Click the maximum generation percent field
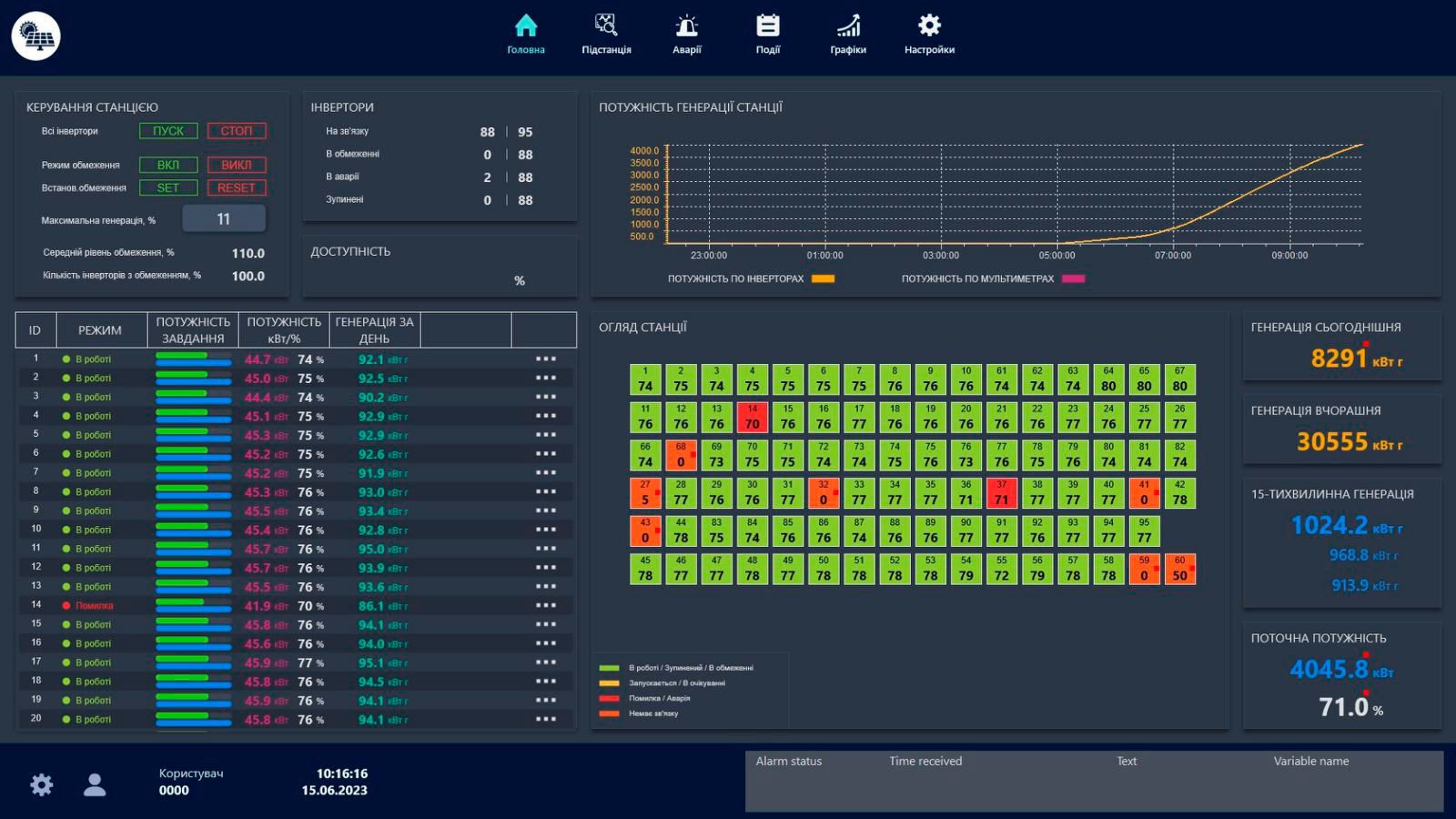Viewport: 1456px width, 819px height. tap(224, 219)
